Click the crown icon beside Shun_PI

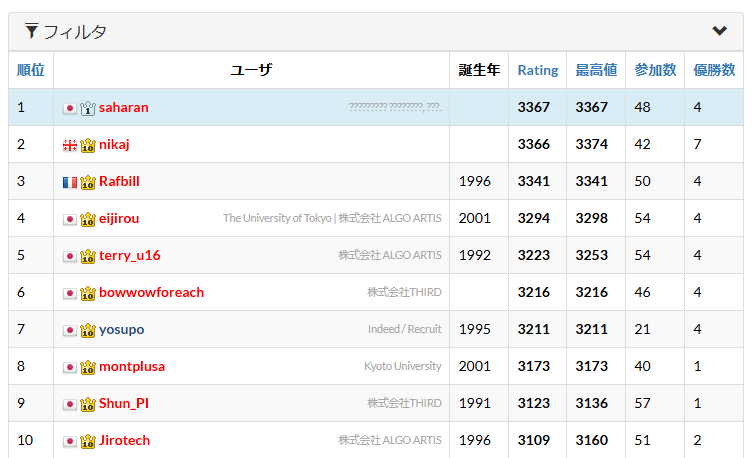tap(87, 404)
